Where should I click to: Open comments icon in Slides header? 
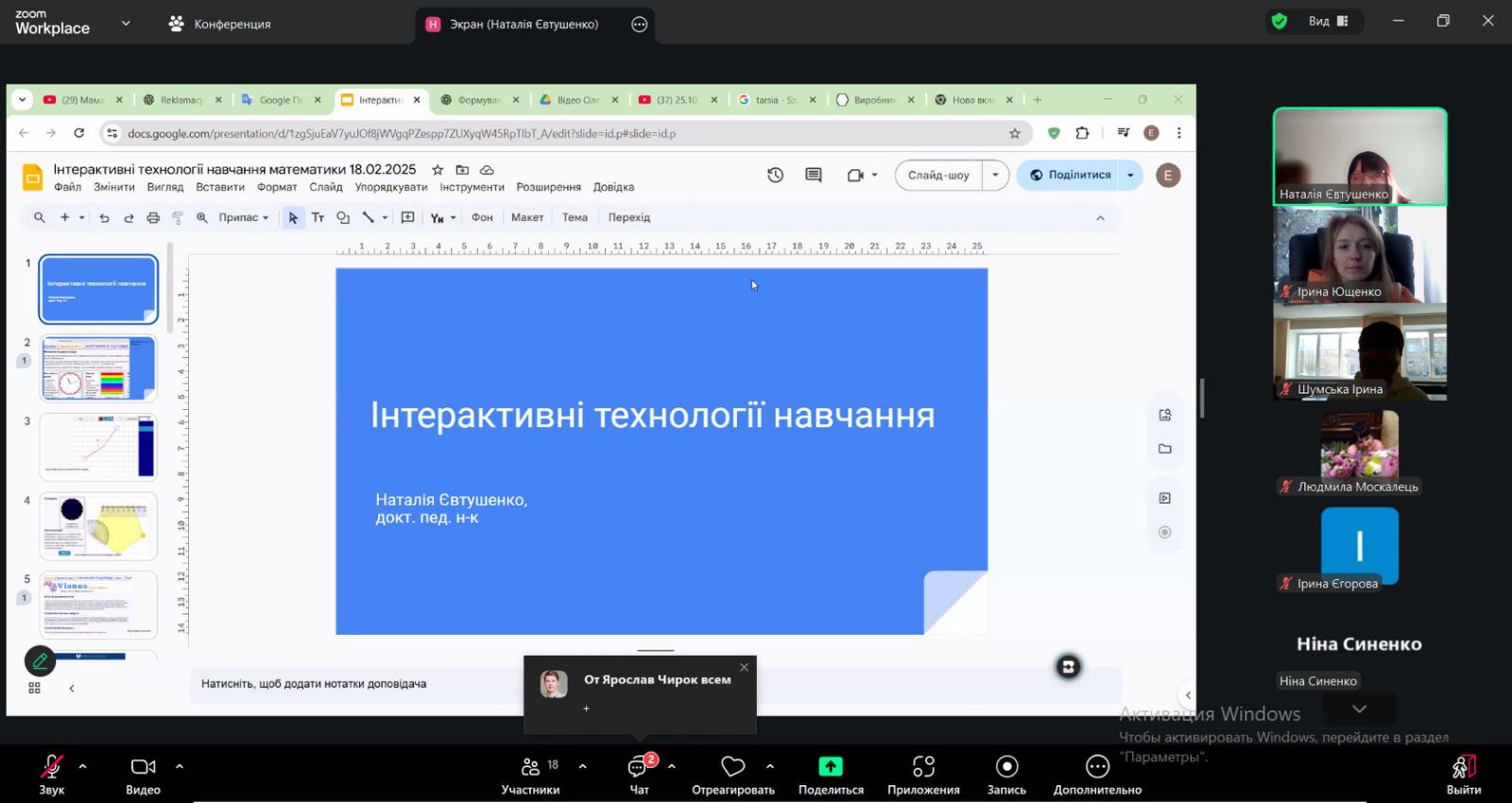point(813,175)
